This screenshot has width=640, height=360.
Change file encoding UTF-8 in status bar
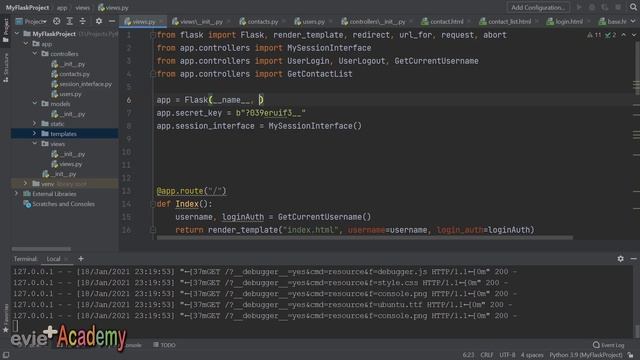click(507, 356)
